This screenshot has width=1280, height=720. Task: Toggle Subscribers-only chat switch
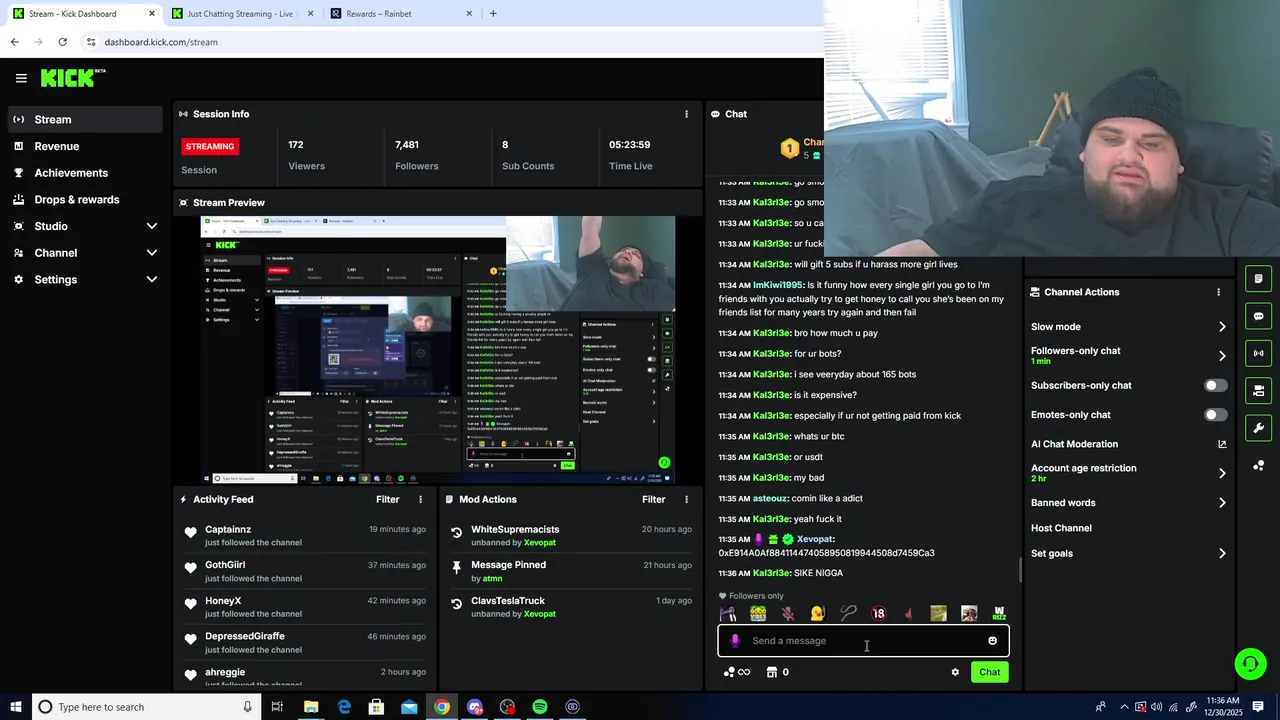point(1215,386)
